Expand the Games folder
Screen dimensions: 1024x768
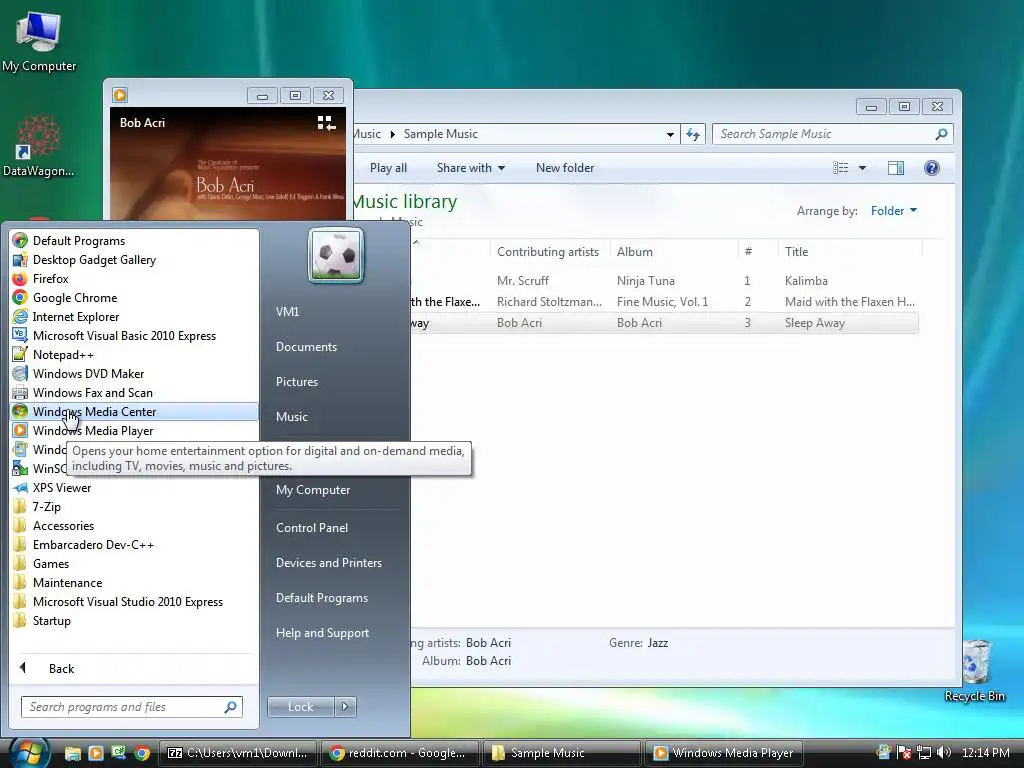coord(134,564)
